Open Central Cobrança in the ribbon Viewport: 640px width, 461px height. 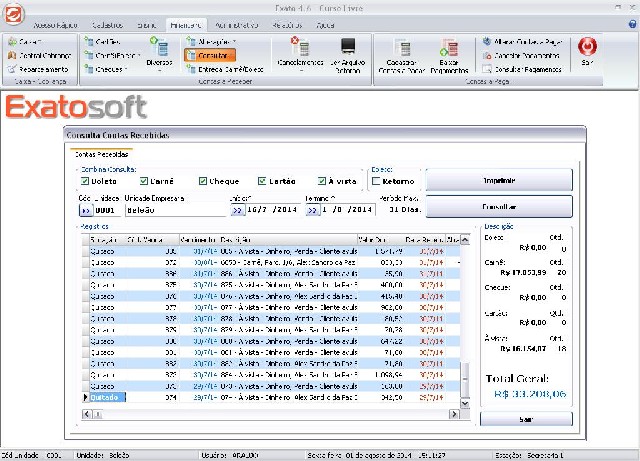click(x=40, y=55)
